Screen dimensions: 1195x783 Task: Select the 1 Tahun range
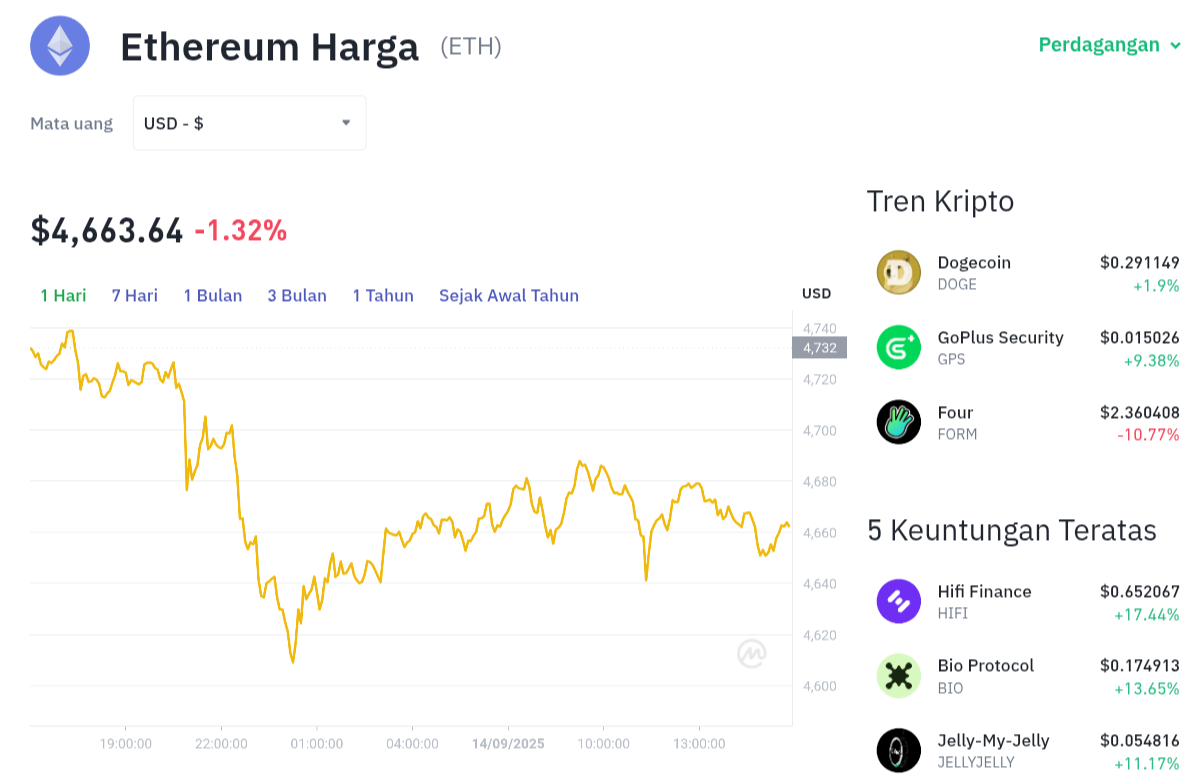[x=383, y=295]
